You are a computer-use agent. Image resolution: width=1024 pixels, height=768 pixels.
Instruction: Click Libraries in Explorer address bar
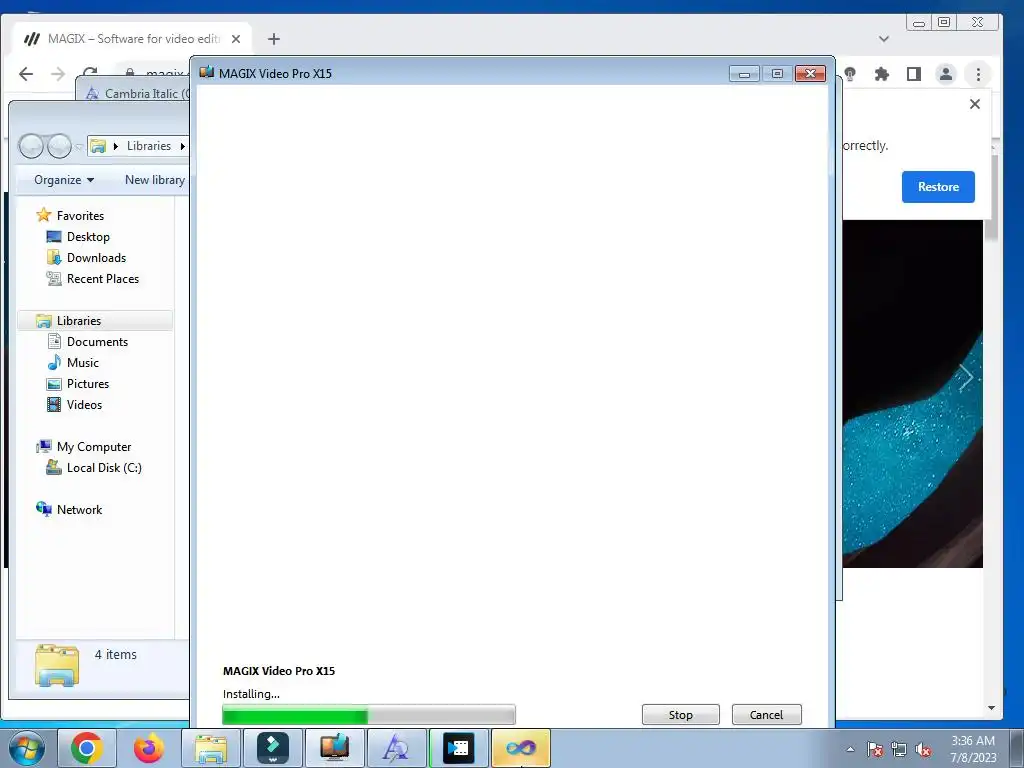click(x=149, y=146)
